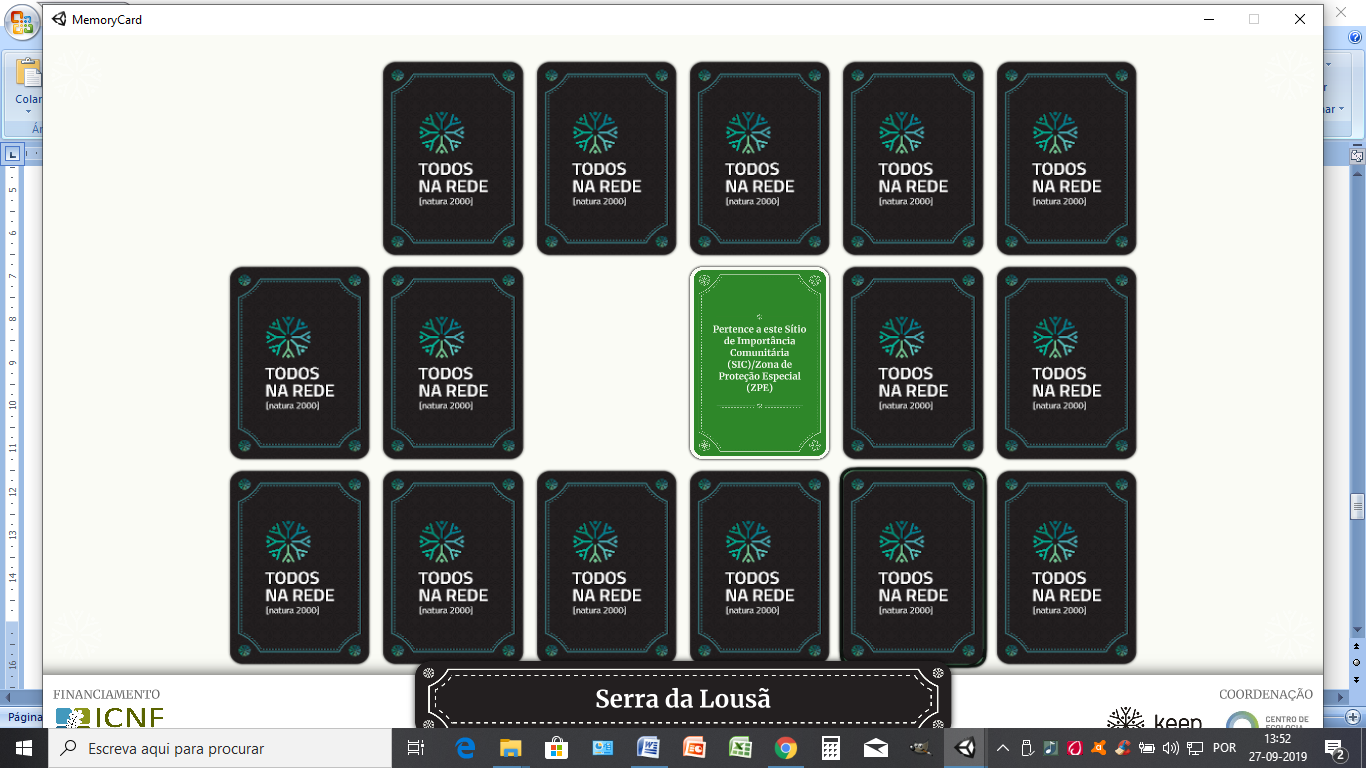Flip the leftmost card in the middle row
Image resolution: width=1366 pixels, height=768 pixels.
coord(299,363)
